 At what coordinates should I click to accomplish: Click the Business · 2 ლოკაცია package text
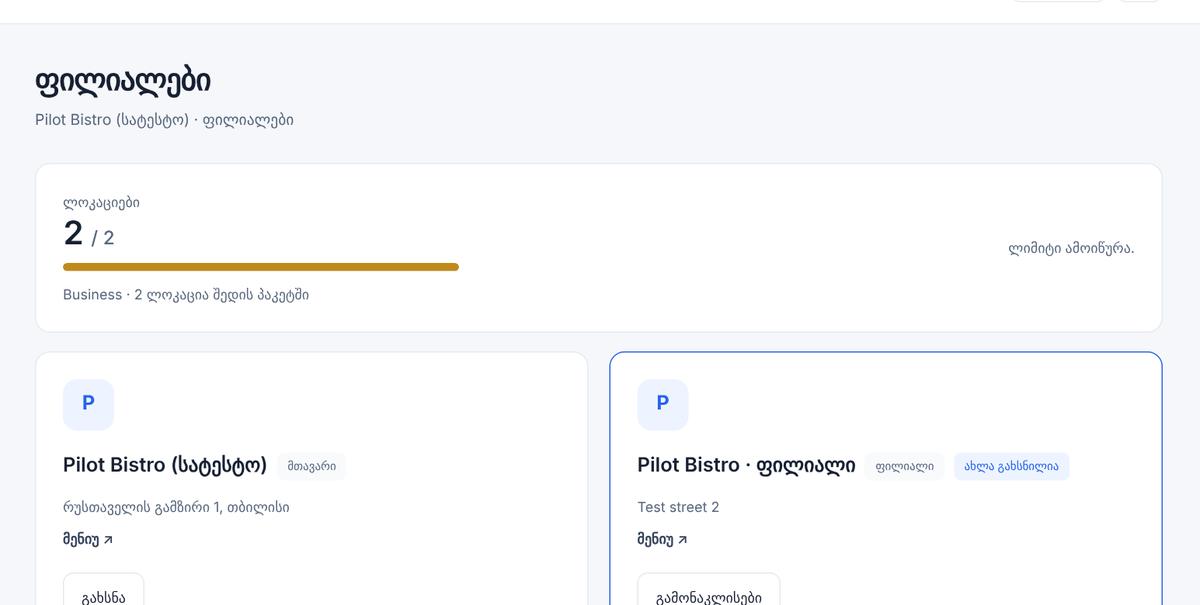186,295
